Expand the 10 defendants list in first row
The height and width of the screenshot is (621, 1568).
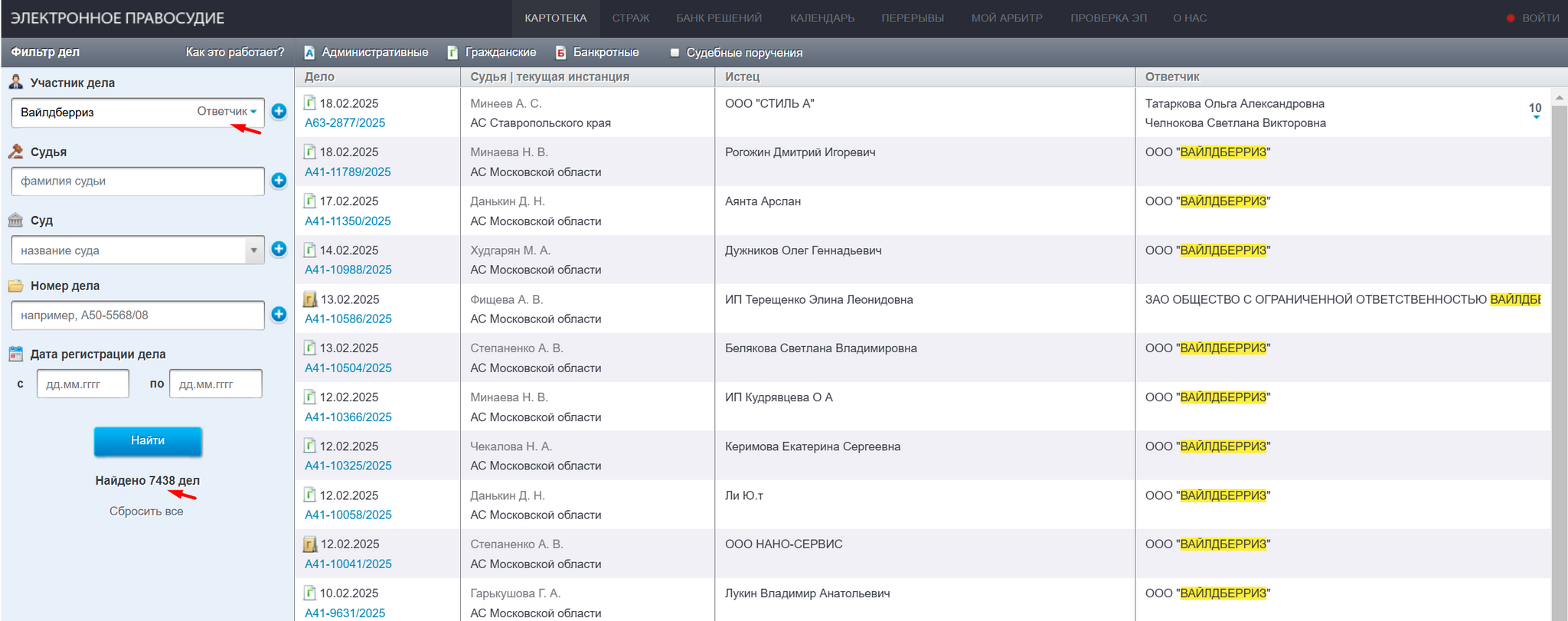[x=1535, y=110]
